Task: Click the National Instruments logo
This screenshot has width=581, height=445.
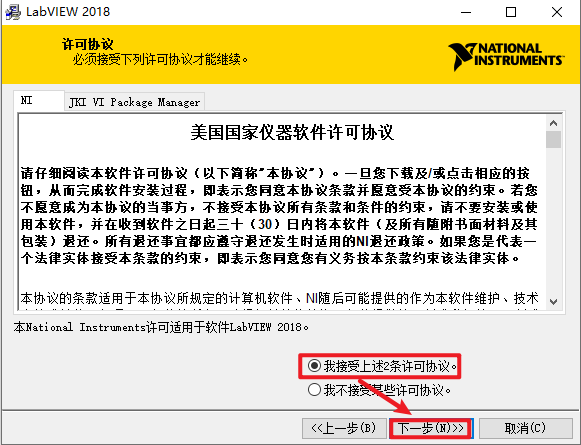Action: coord(506,56)
